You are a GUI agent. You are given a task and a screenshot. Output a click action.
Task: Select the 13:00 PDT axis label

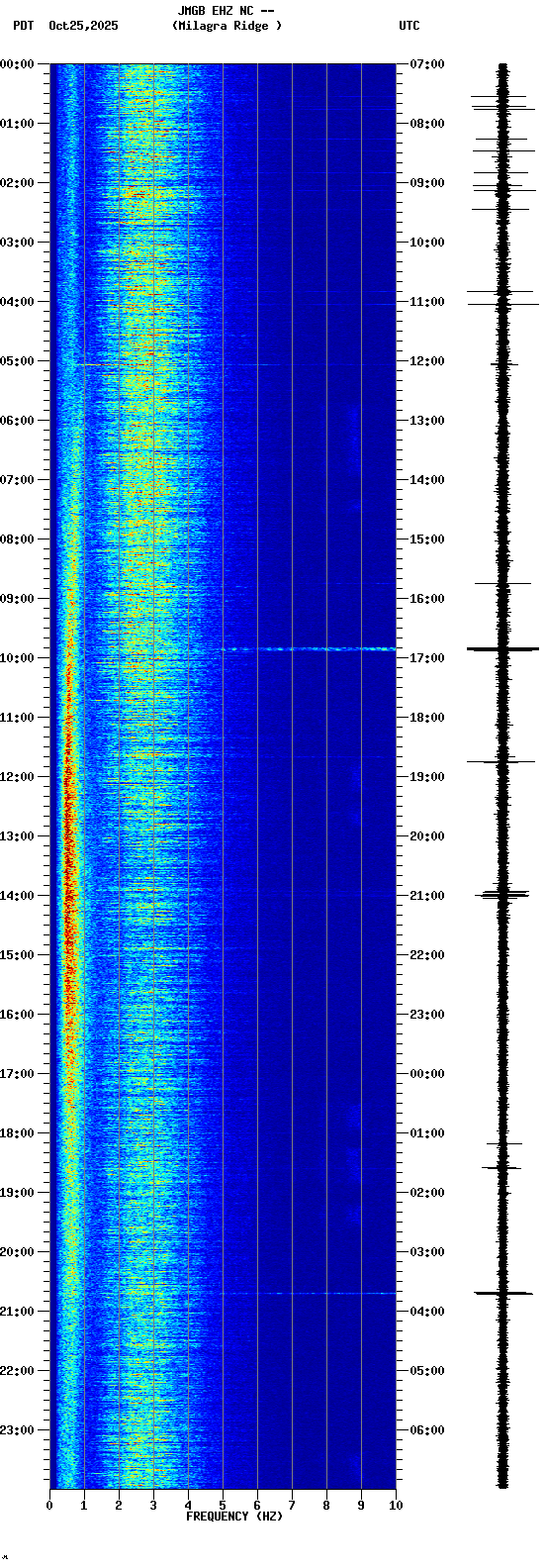tap(18, 836)
